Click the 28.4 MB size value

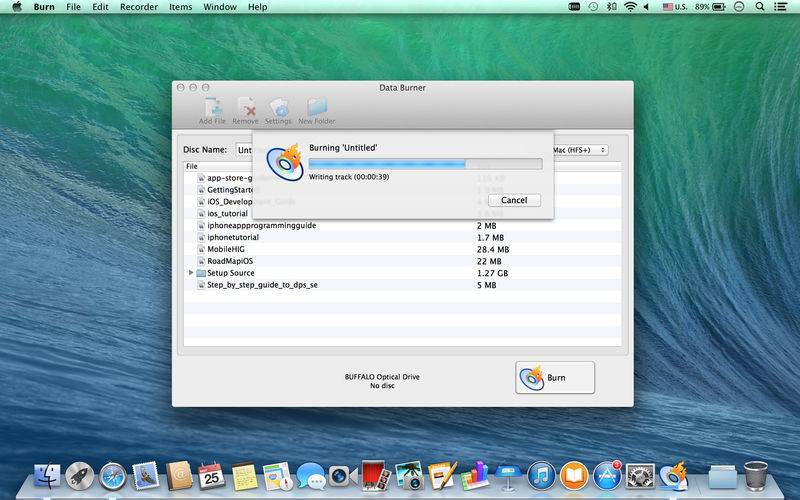point(493,249)
